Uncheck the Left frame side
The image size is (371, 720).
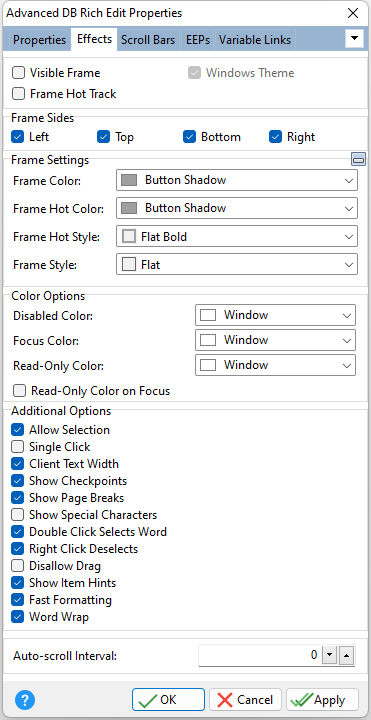click(x=17, y=137)
